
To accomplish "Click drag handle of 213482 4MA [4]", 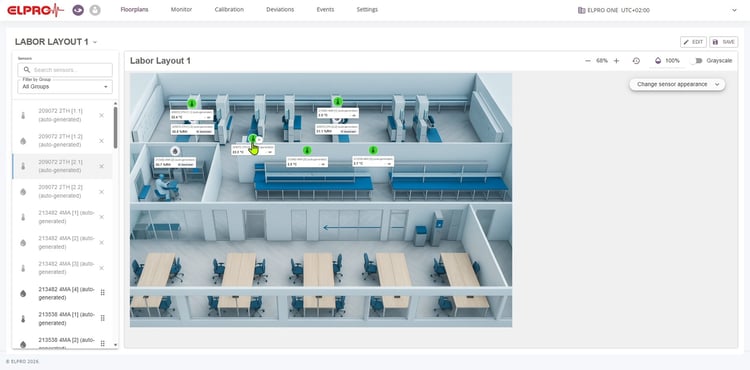I will tap(102, 293).
